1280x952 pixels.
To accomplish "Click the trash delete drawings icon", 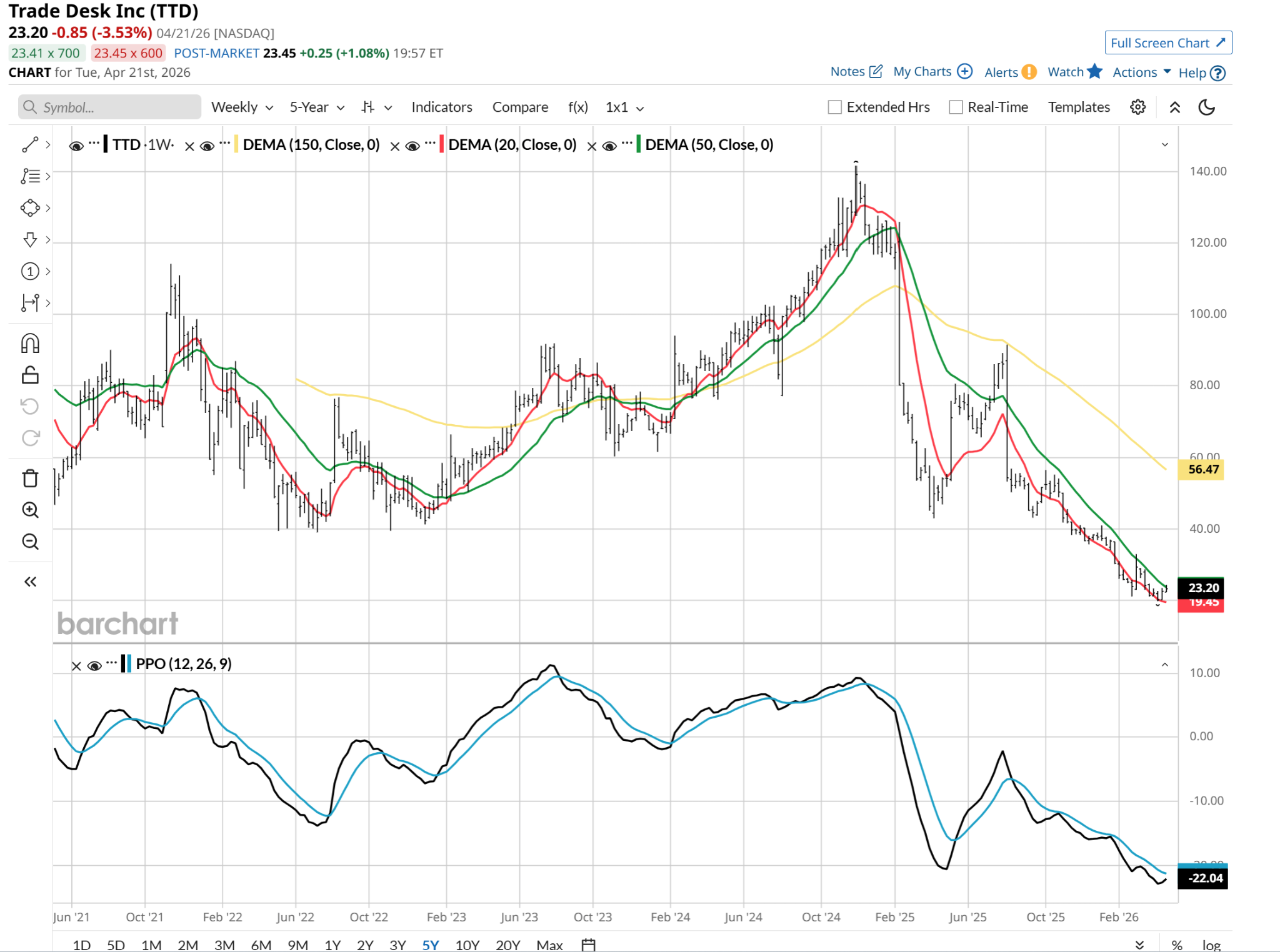I will coord(30,478).
